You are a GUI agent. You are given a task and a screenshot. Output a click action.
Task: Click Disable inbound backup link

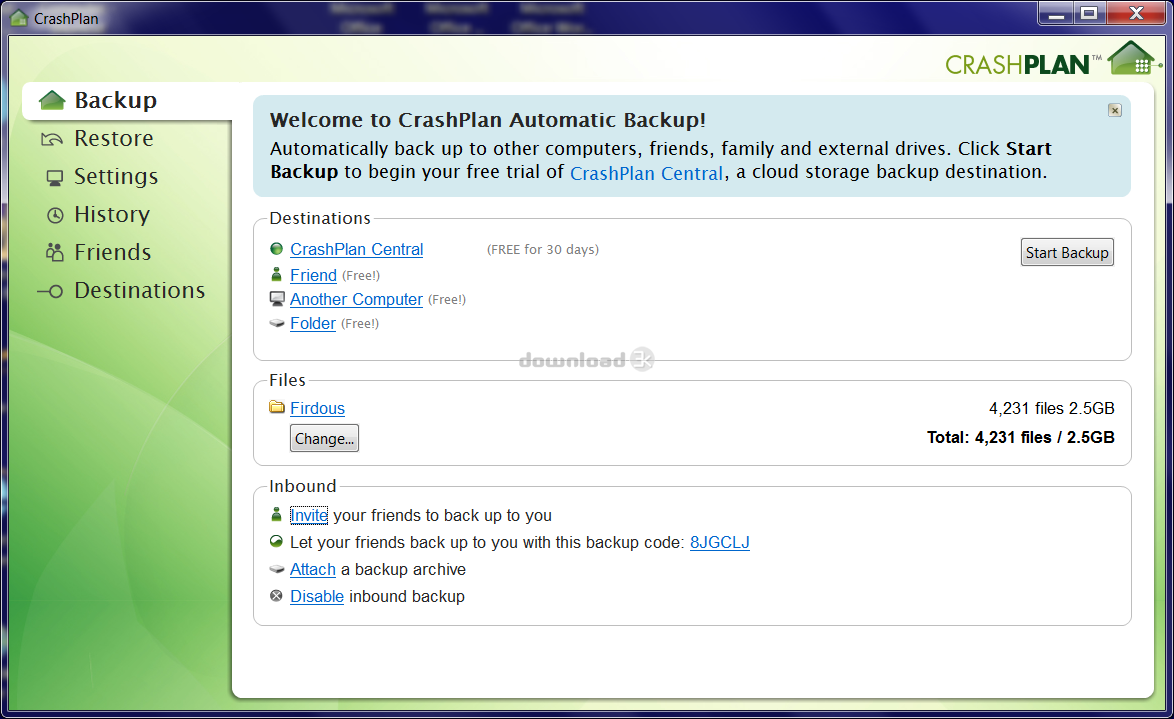tap(317, 596)
